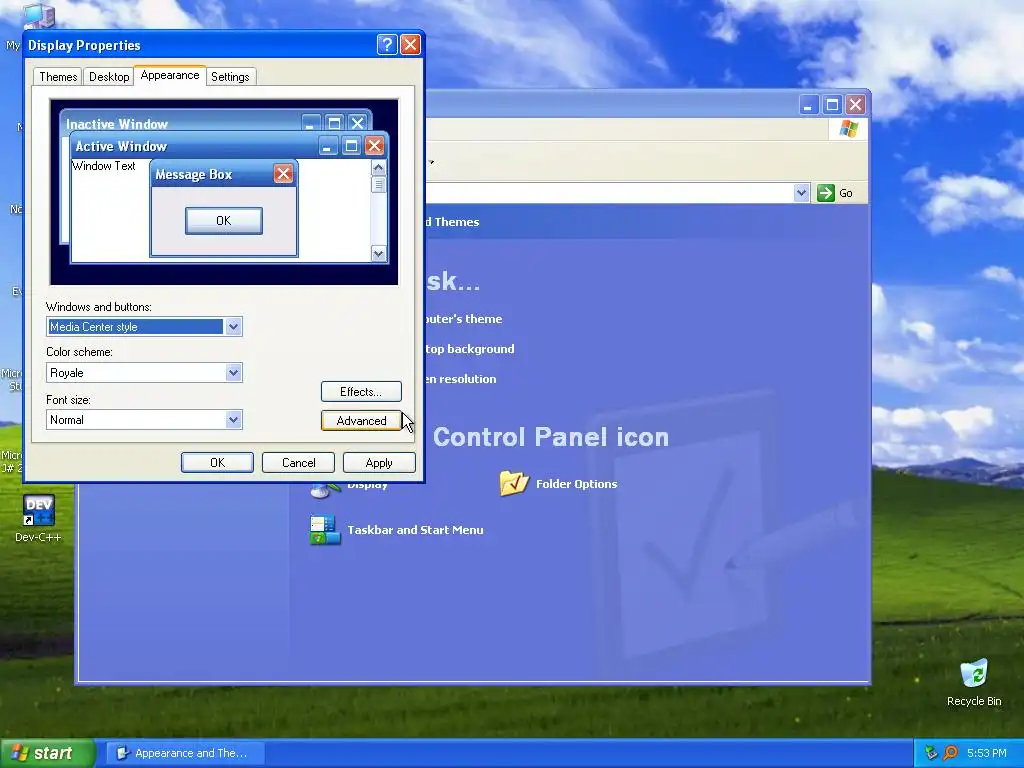This screenshot has height=768, width=1024.
Task: Select the Appearance tab
Action: pyautogui.click(x=170, y=75)
